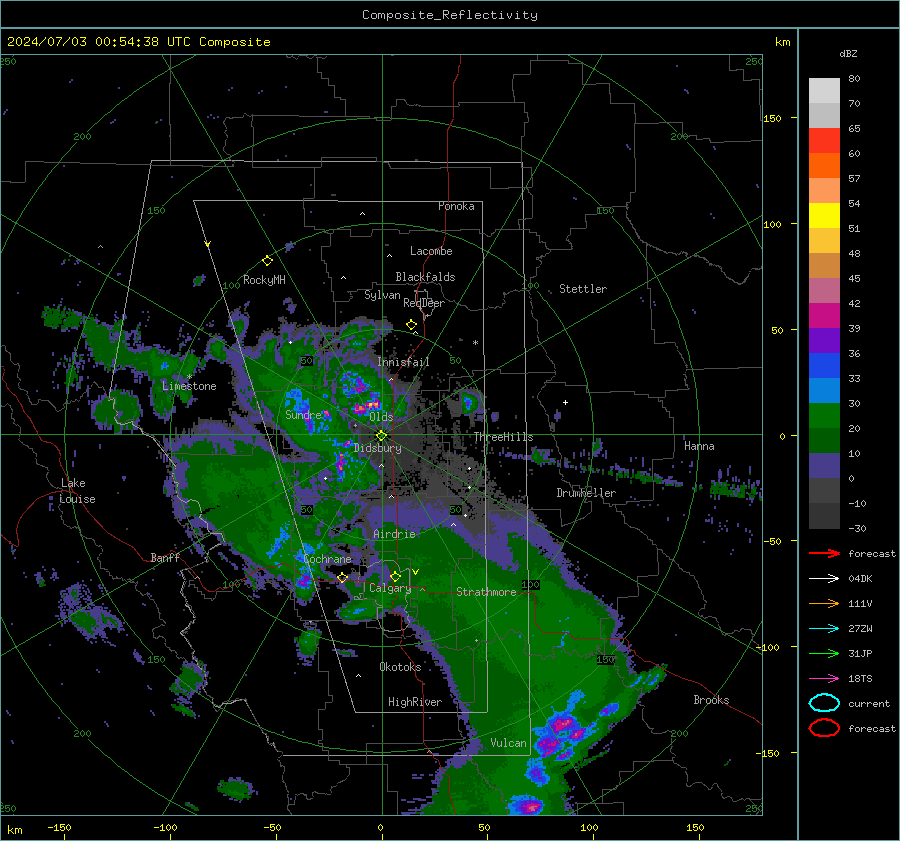900x841 pixels.
Task: Select the orange 111V arrow symbol
Action: pos(824,603)
